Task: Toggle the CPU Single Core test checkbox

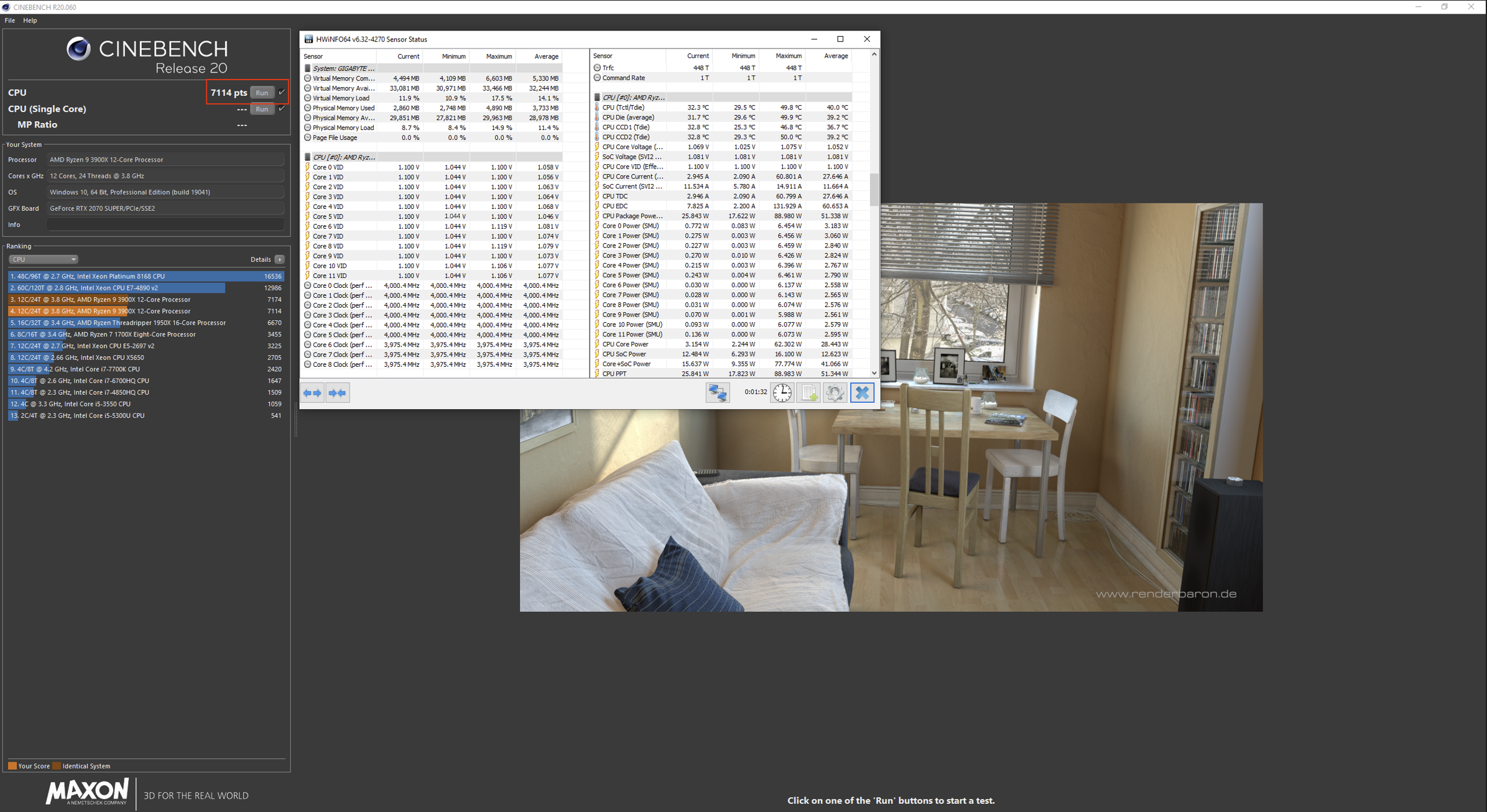Action: (x=282, y=108)
